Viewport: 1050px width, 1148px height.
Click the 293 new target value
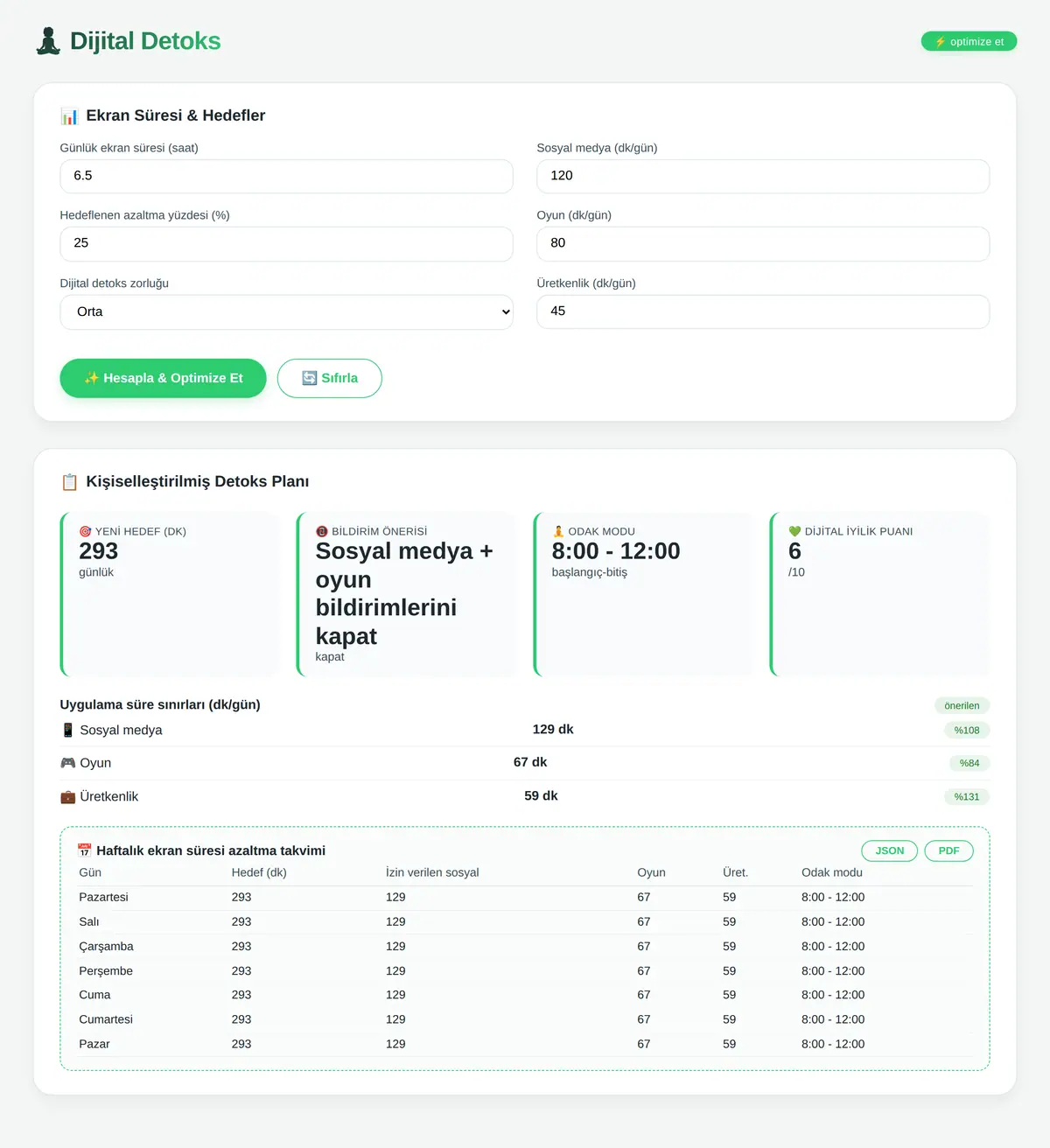98,551
